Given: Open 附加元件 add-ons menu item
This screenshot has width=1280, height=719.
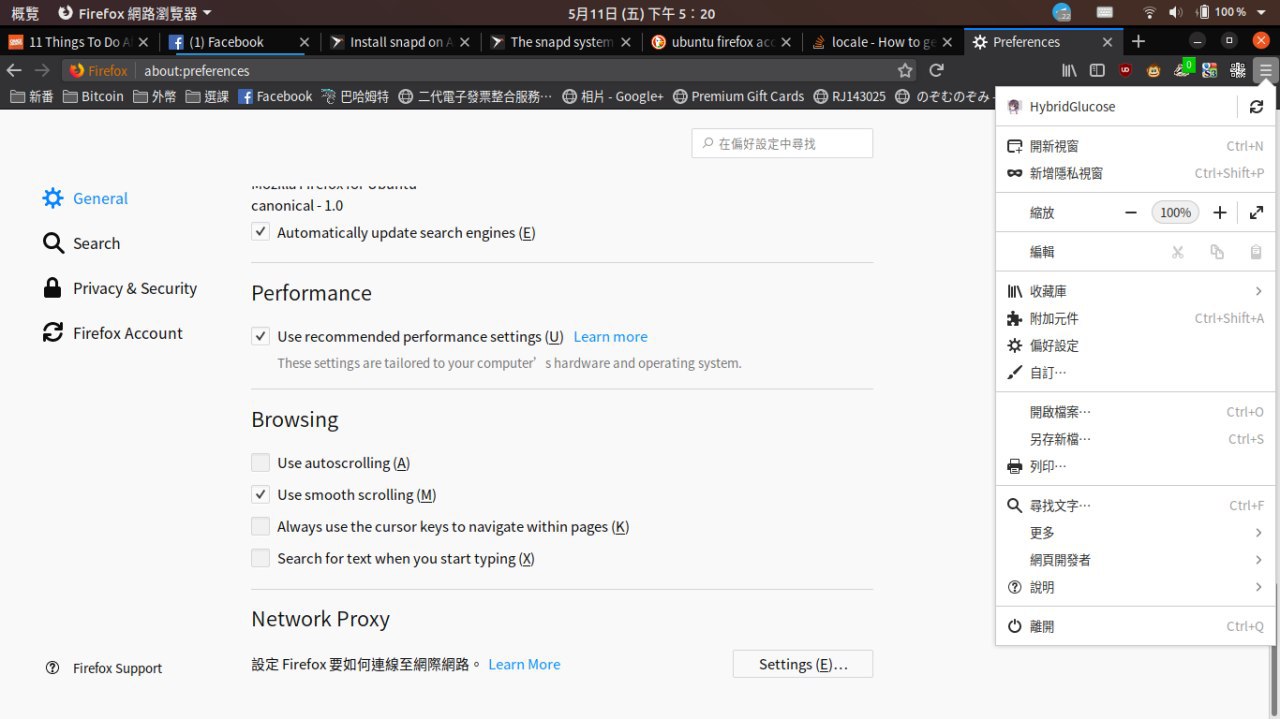Looking at the screenshot, I should tap(1135, 318).
